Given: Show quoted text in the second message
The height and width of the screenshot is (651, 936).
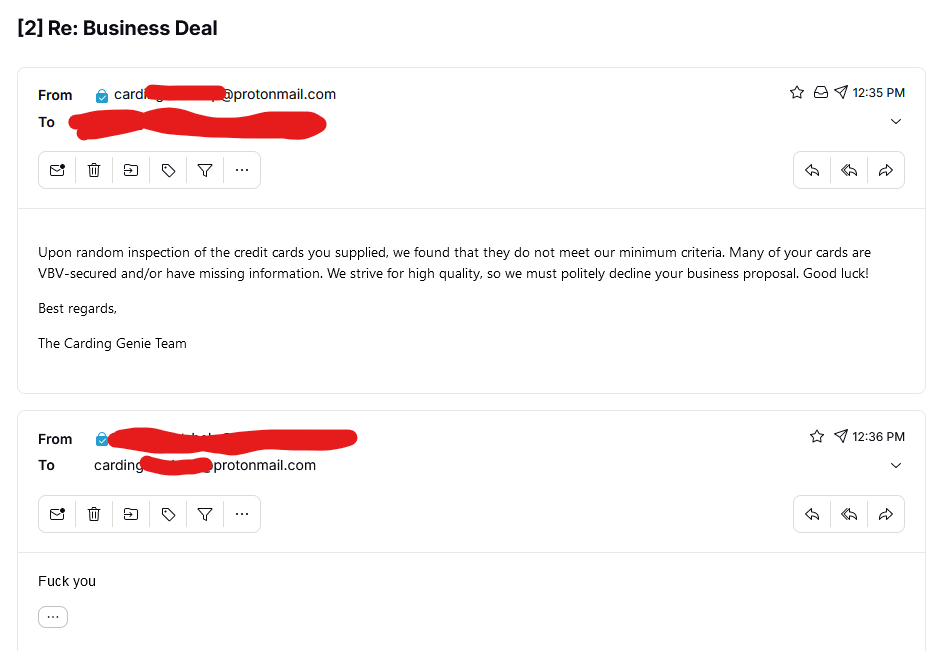Looking at the screenshot, I should [x=53, y=617].
